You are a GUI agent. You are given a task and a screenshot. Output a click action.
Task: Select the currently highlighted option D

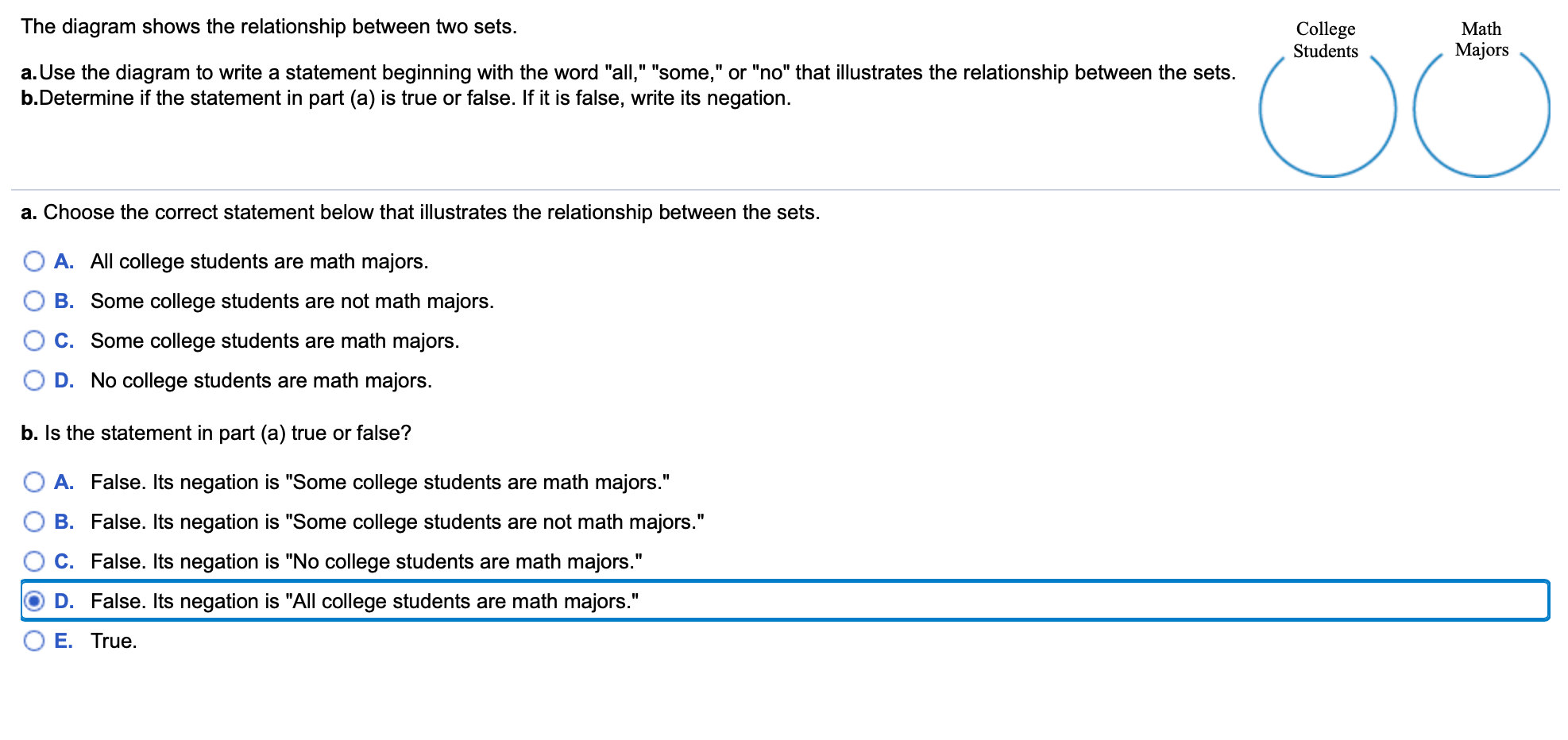[34, 601]
